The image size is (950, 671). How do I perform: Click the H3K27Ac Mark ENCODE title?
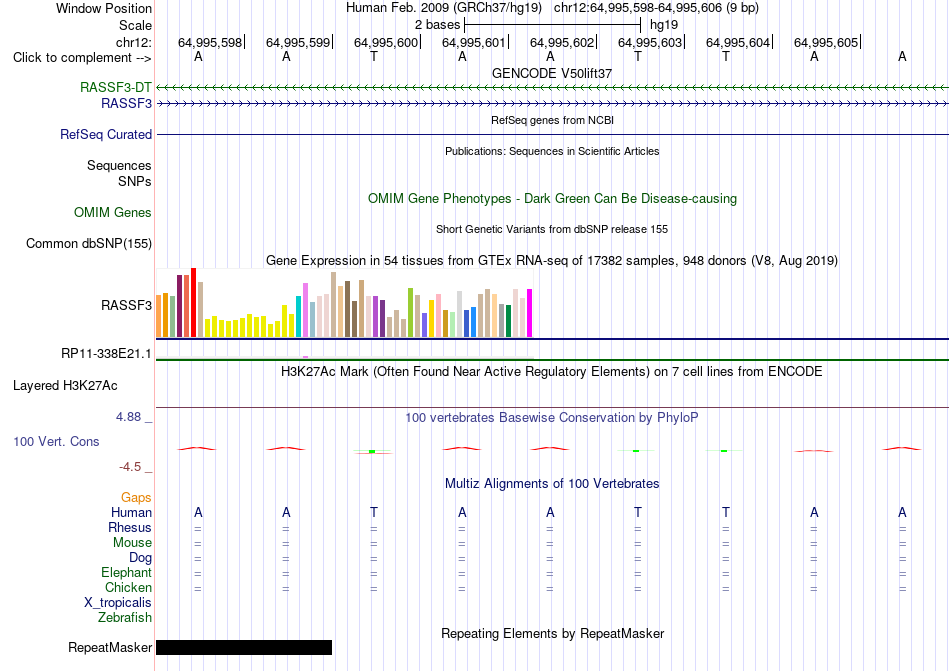pos(552,371)
